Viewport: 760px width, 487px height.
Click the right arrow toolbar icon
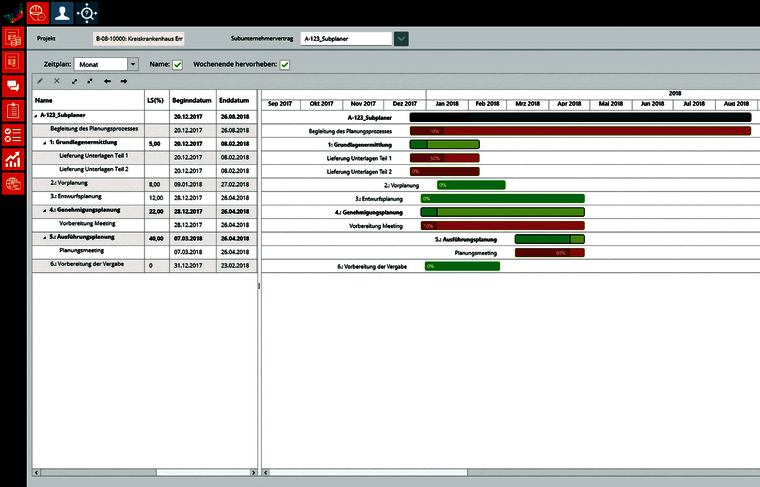point(124,81)
